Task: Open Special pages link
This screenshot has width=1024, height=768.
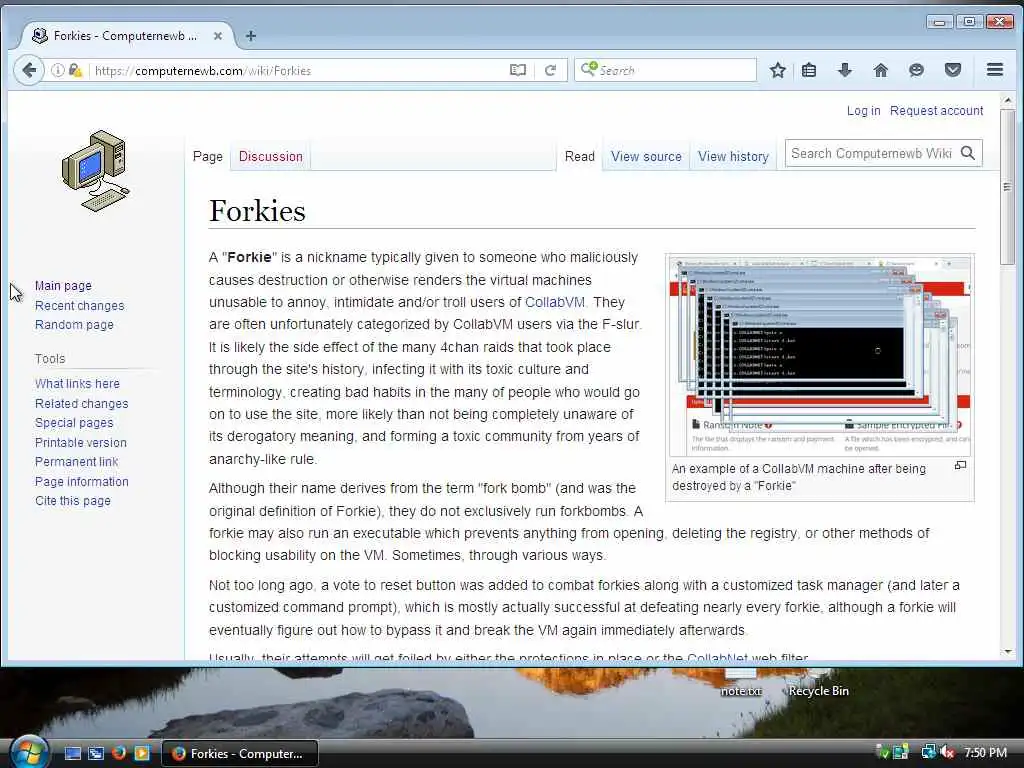Action: point(74,423)
